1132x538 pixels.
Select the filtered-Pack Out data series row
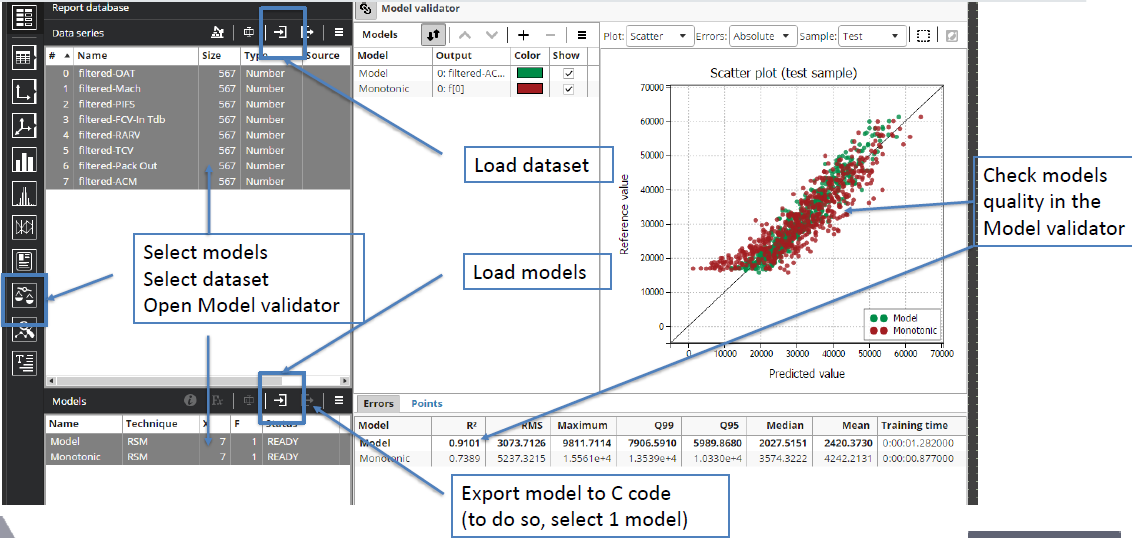pyautogui.click(x=198, y=166)
